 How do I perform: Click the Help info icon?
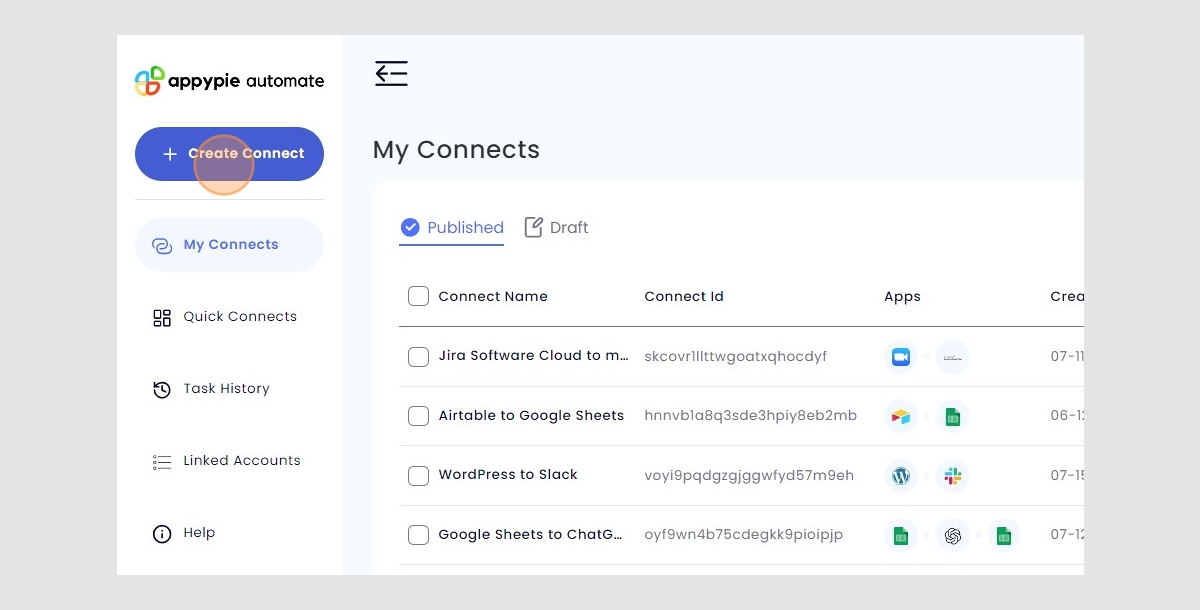pos(162,534)
